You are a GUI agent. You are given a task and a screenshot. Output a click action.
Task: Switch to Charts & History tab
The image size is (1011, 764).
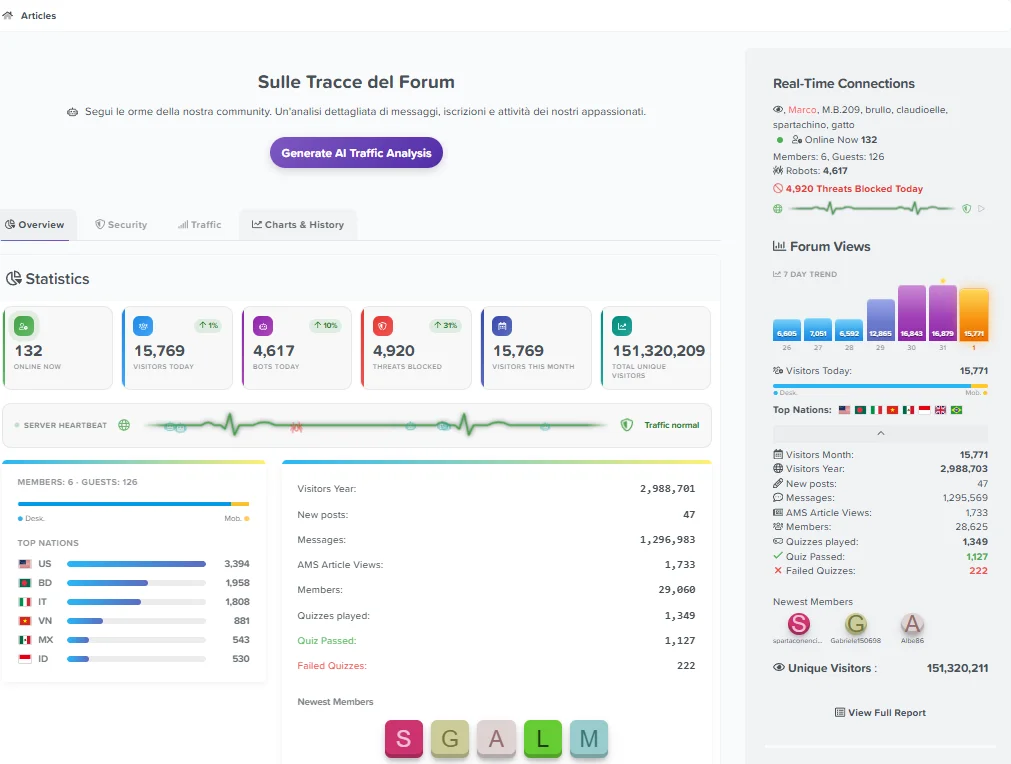[298, 224]
